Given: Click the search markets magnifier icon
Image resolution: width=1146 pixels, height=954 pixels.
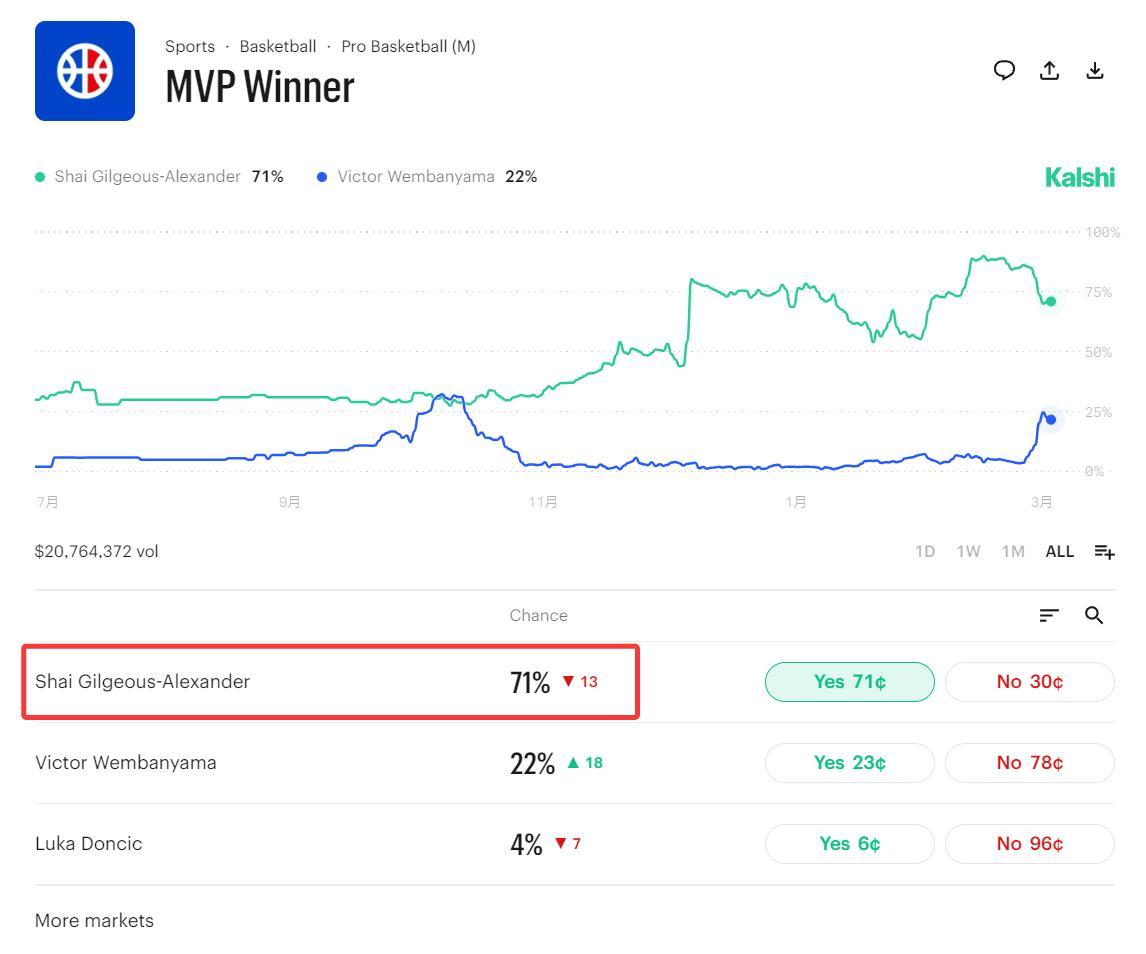Looking at the screenshot, I should click(1094, 616).
